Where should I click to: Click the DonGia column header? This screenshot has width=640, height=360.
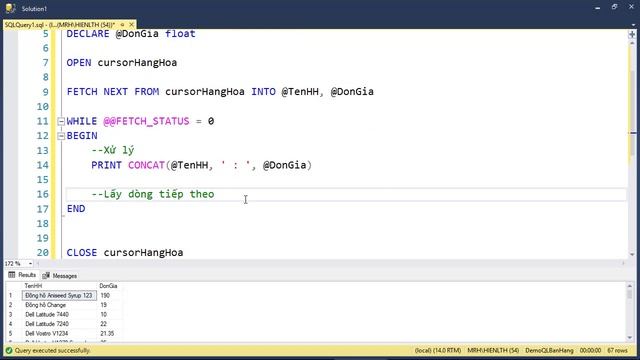coord(109,286)
